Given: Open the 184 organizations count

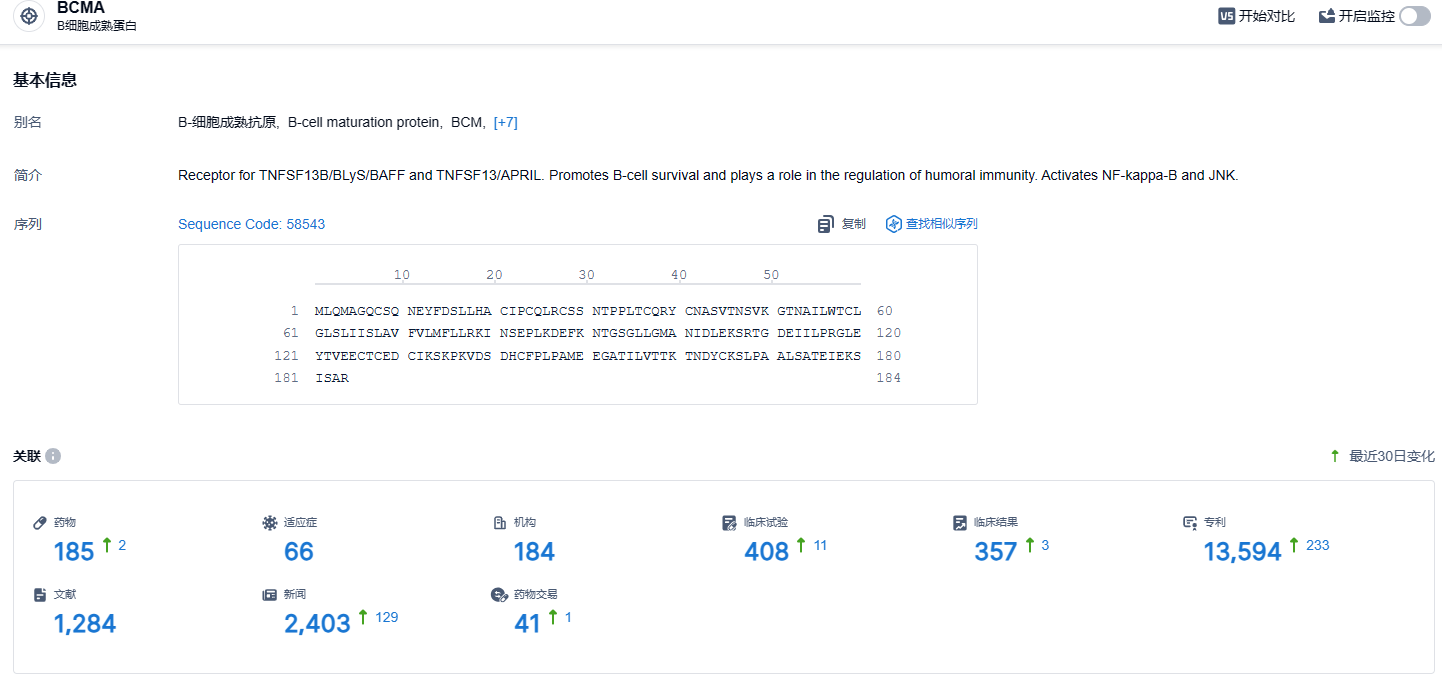Looking at the screenshot, I should (534, 551).
